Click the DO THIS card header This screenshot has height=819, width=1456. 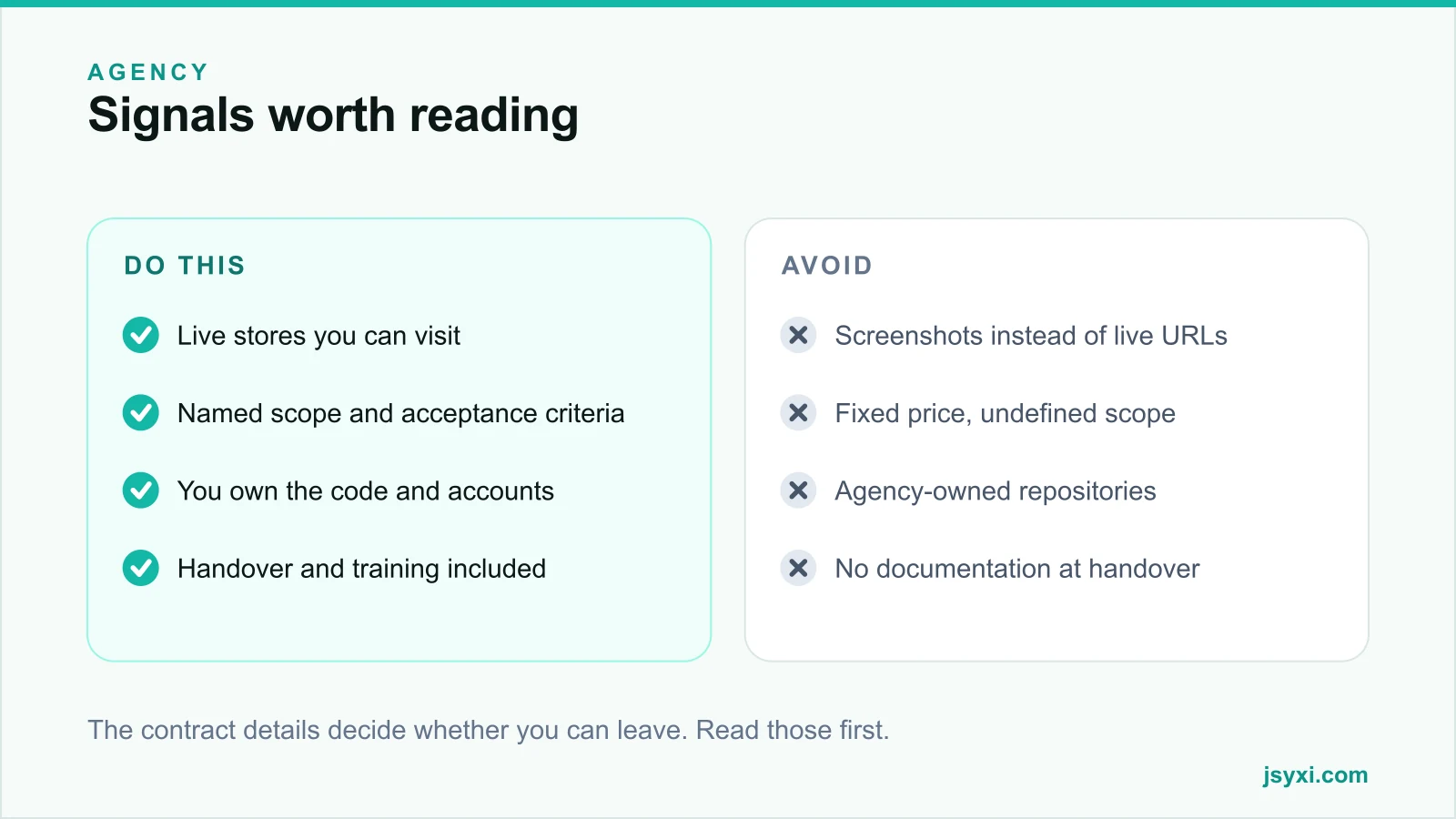click(x=185, y=266)
